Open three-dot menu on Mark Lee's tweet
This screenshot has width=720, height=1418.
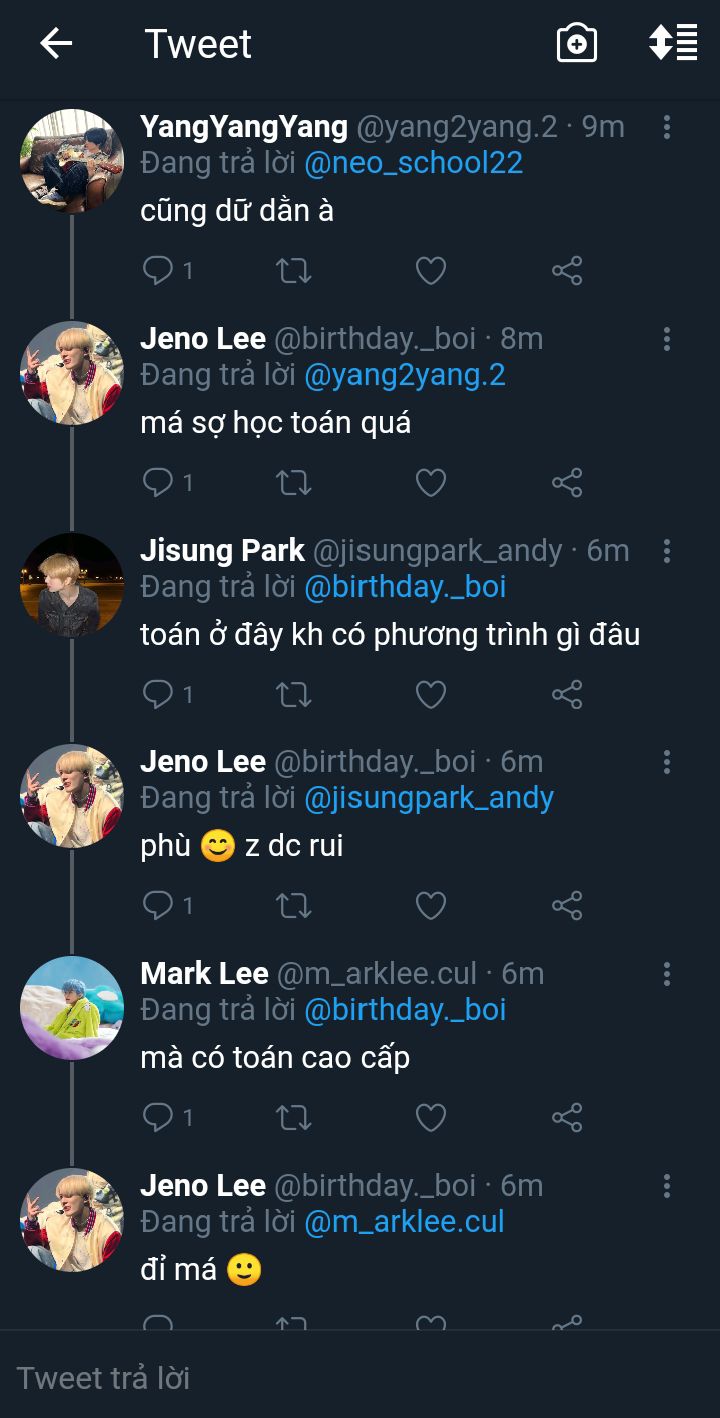pos(667,974)
